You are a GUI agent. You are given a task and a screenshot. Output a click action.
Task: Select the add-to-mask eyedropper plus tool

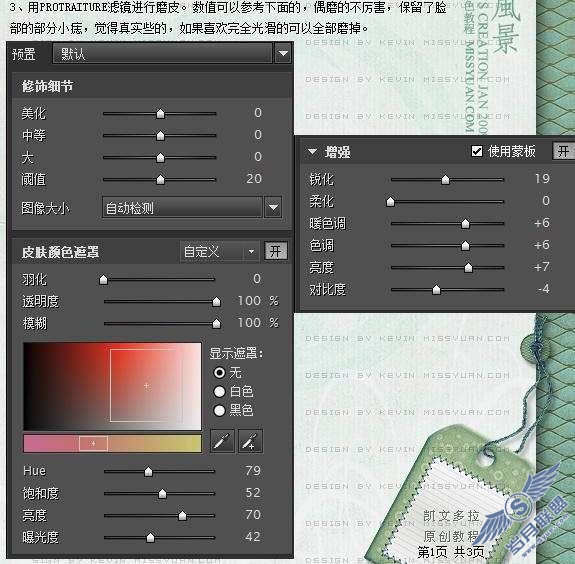pyautogui.click(x=250, y=441)
